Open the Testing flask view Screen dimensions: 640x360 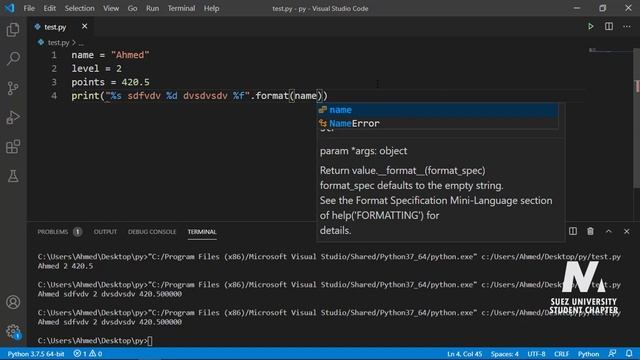tap(13, 176)
